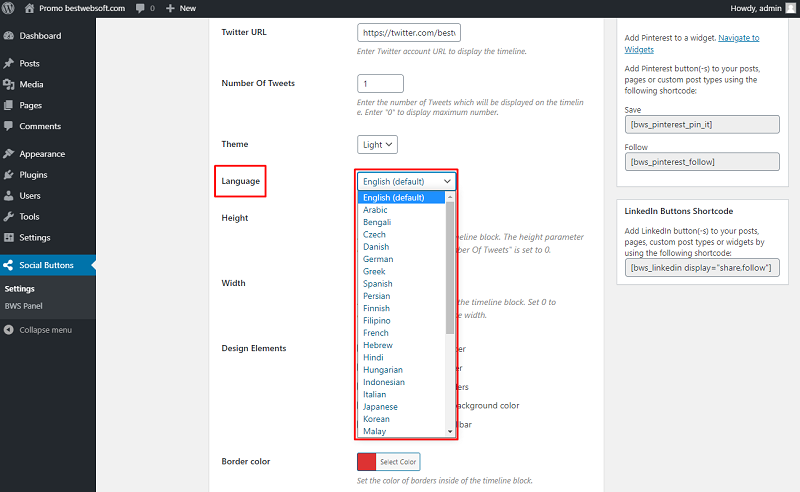Choose Greek in the language list
Viewport: 800px width, 492px height.
(x=402, y=271)
